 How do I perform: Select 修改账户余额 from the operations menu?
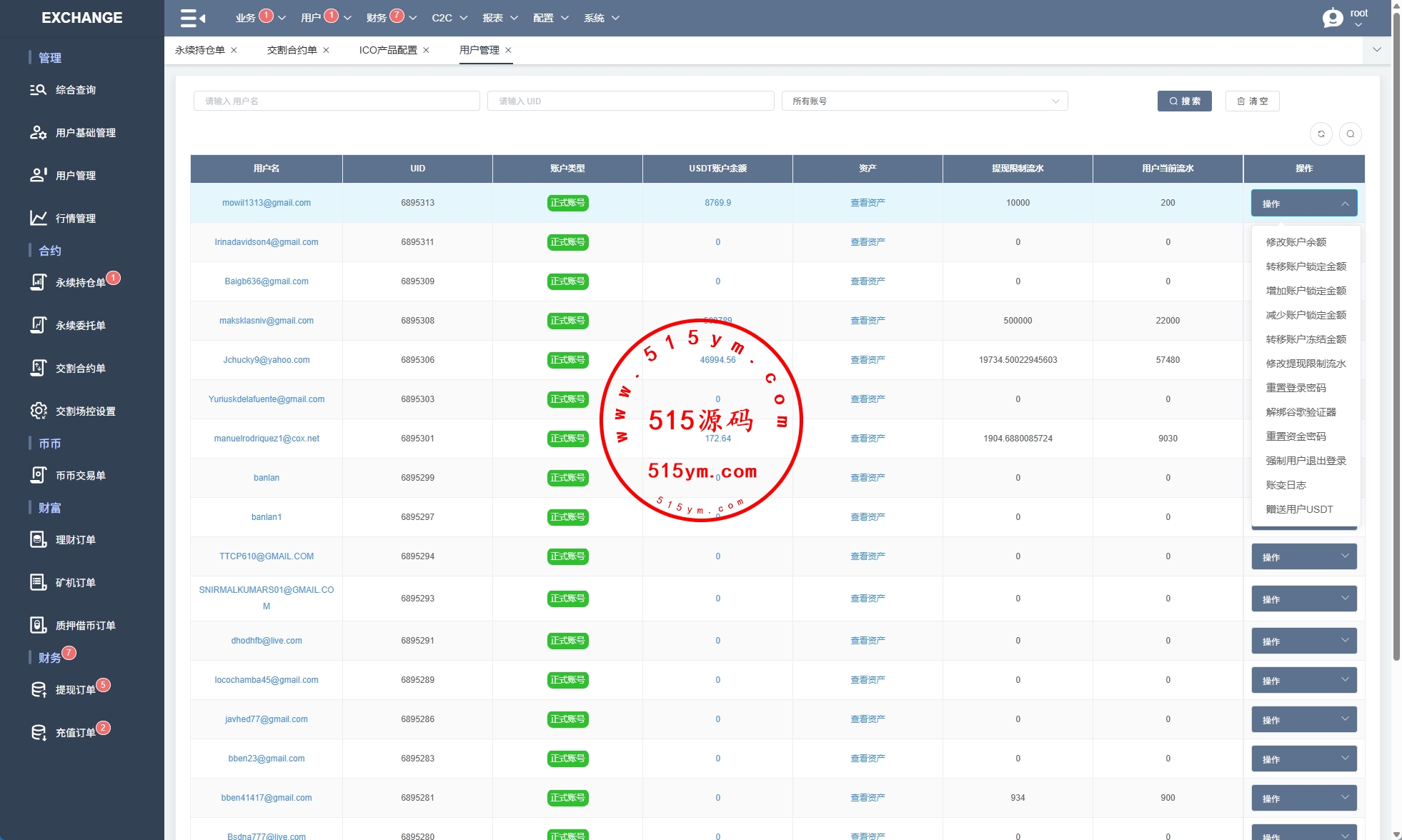1296,242
